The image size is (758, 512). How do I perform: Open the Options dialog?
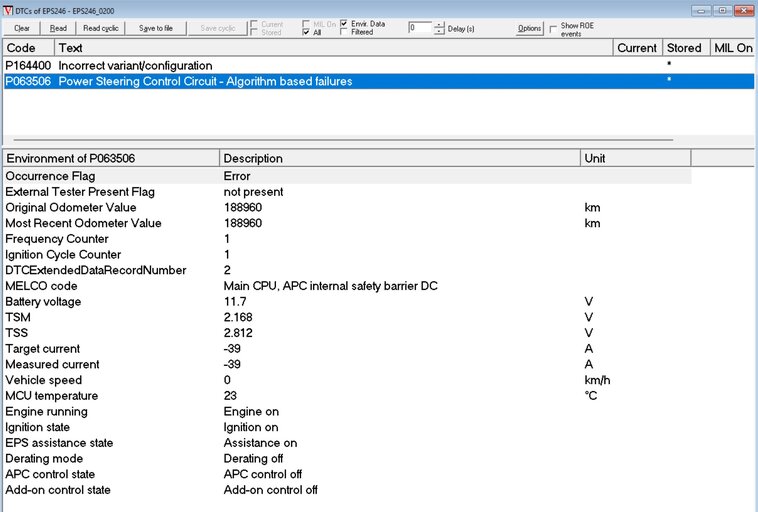click(x=529, y=28)
